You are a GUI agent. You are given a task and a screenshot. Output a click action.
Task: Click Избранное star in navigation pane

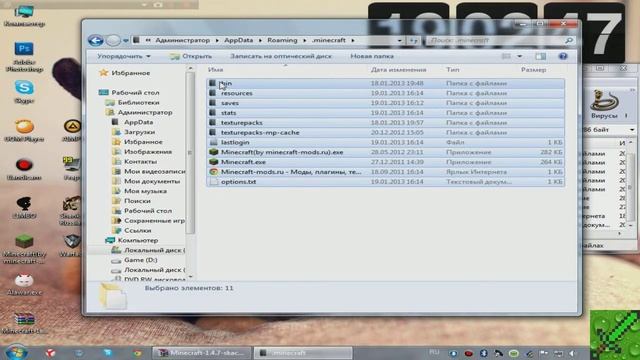104,73
